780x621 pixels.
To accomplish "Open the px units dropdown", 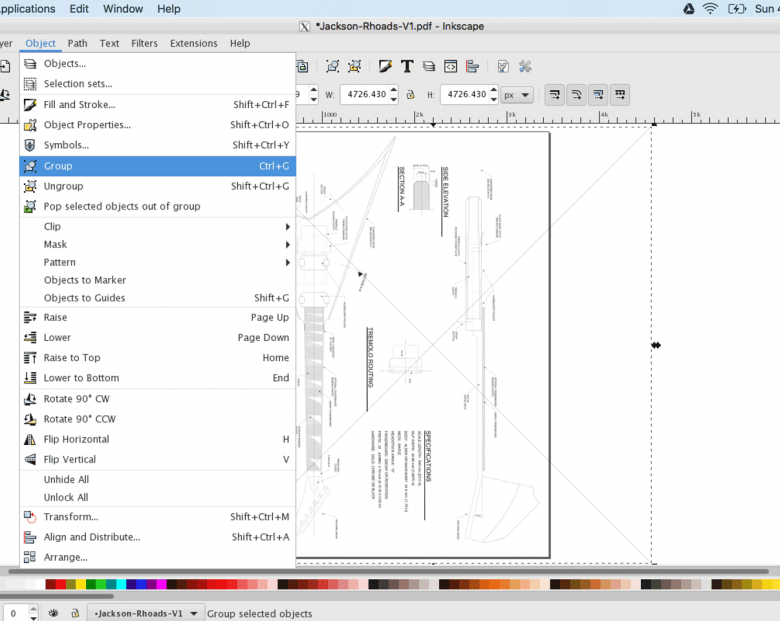I will [x=517, y=95].
